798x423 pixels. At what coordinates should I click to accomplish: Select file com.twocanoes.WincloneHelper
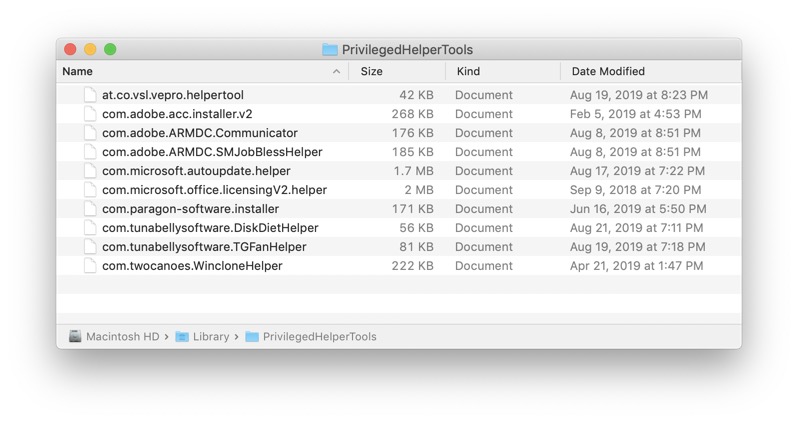click(192, 266)
